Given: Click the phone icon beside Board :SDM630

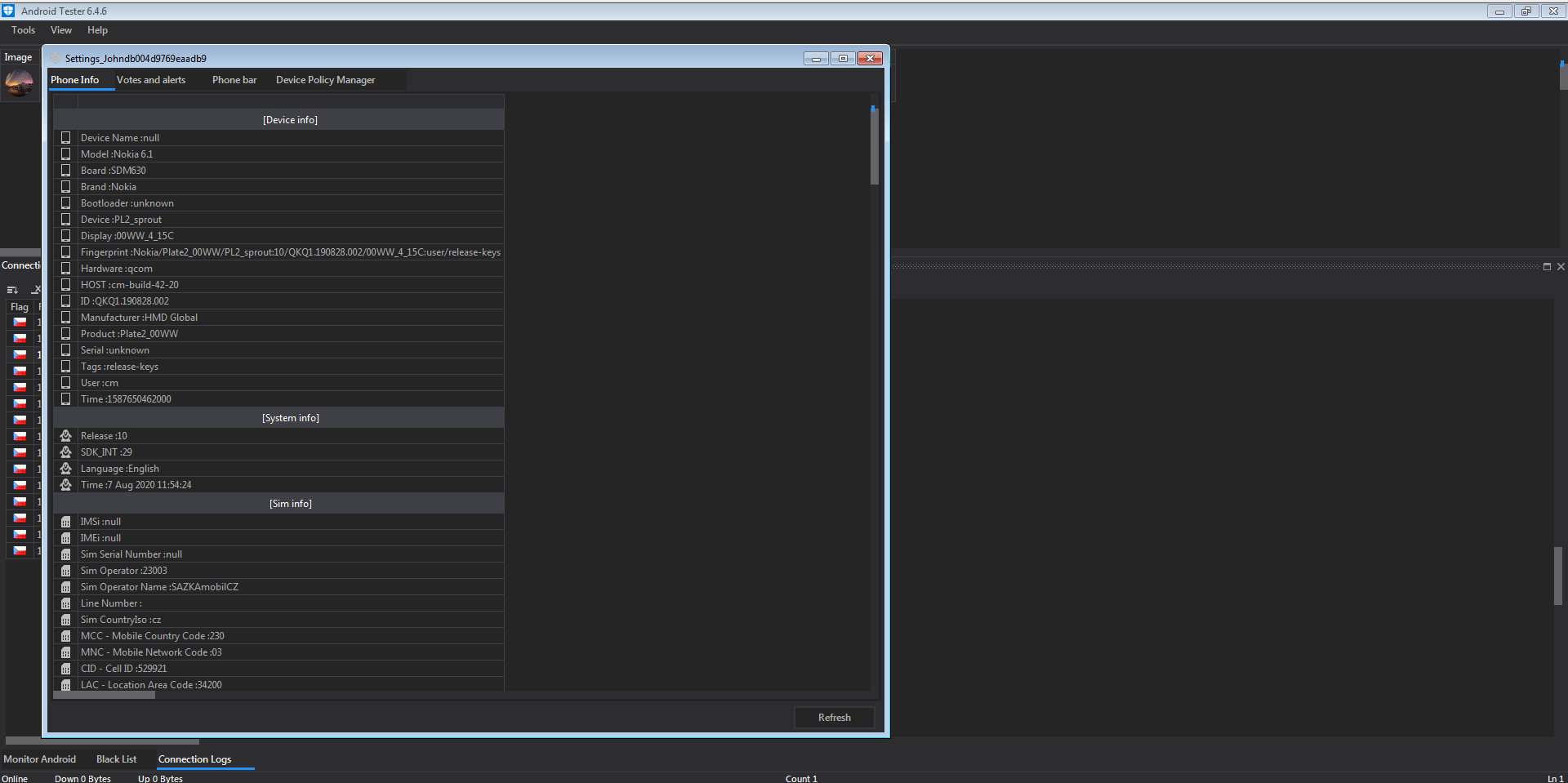Looking at the screenshot, I should tap(66, 171).
